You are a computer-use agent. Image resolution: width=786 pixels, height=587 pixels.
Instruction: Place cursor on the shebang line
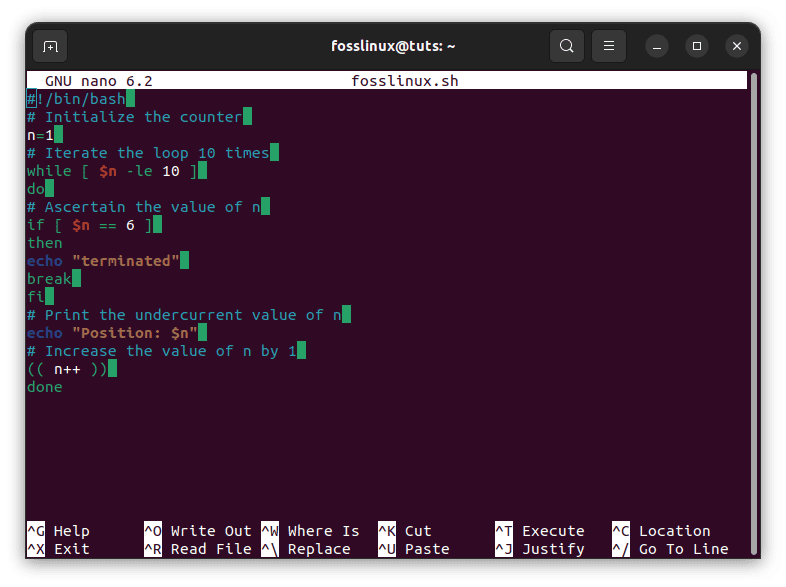80,99
